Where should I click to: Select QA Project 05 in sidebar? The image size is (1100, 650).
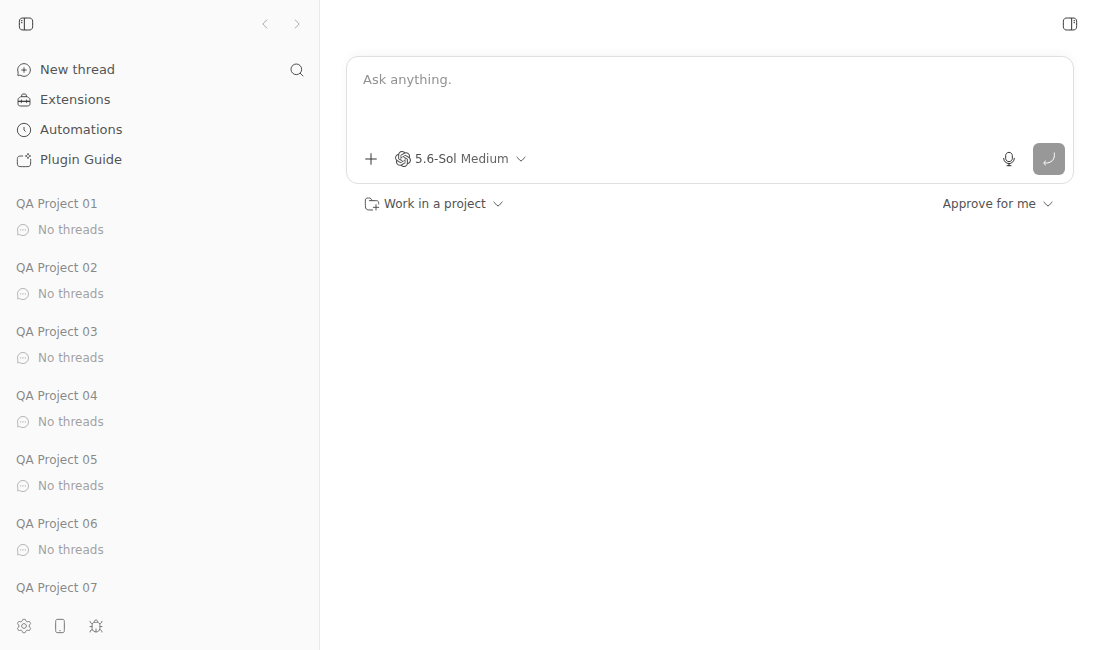57,459
